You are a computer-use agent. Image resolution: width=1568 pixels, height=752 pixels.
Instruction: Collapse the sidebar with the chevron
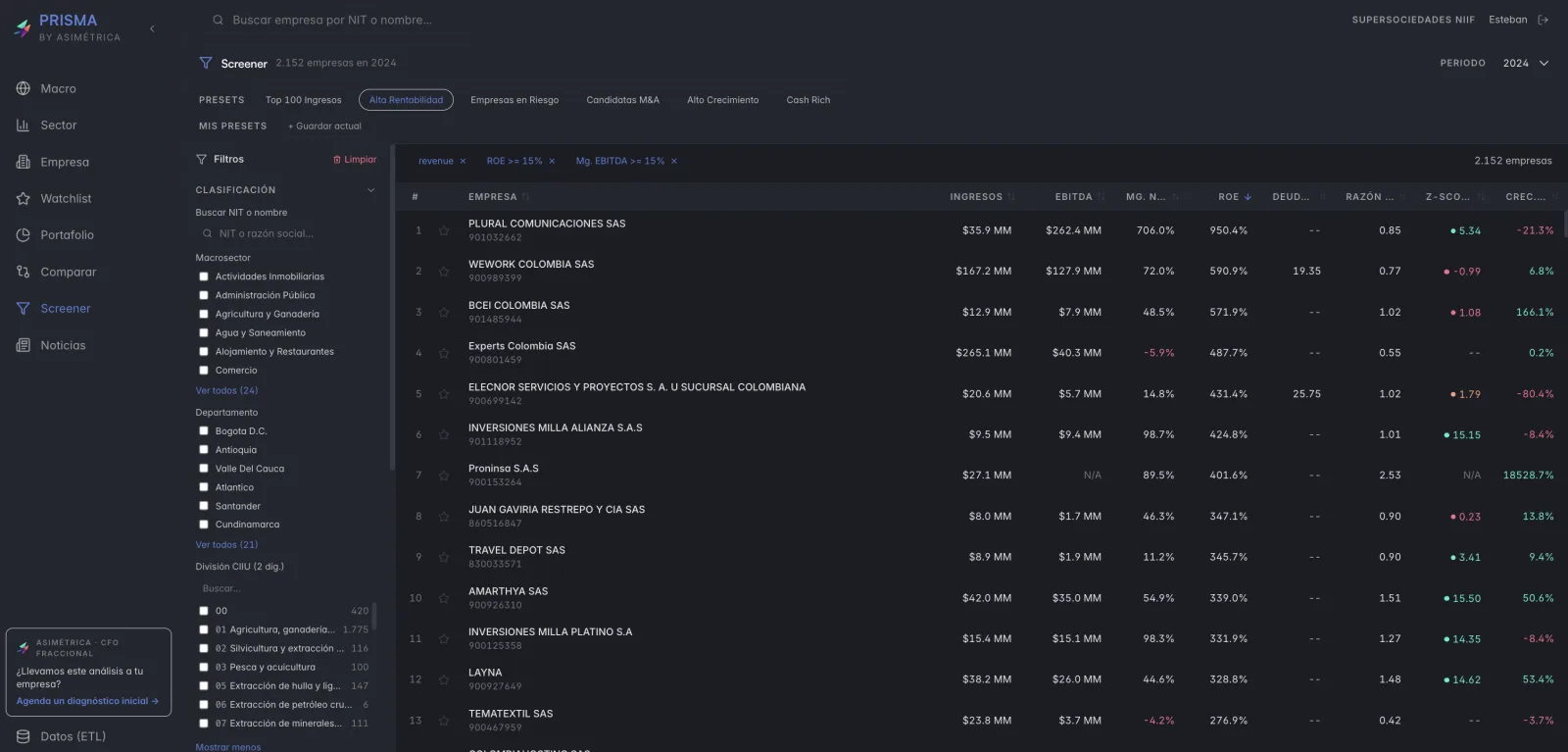(x=152, y=28)
